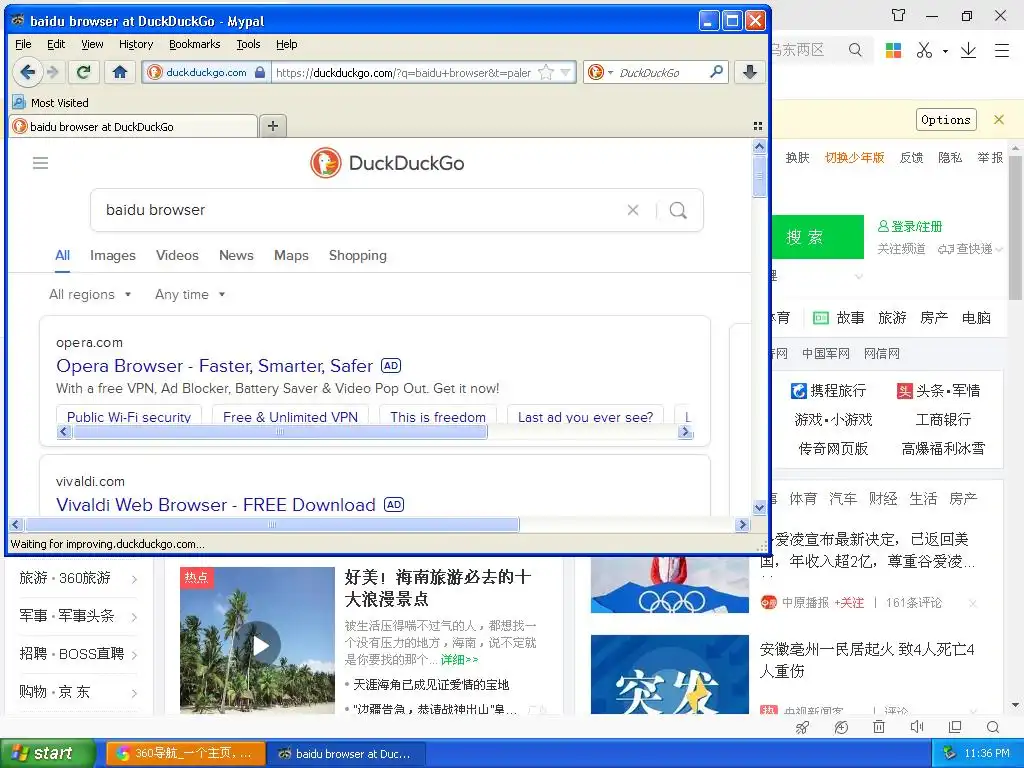Switch to Images results tab
The height and width of the screenshot is (768, 1024).
tap(113, 255)
